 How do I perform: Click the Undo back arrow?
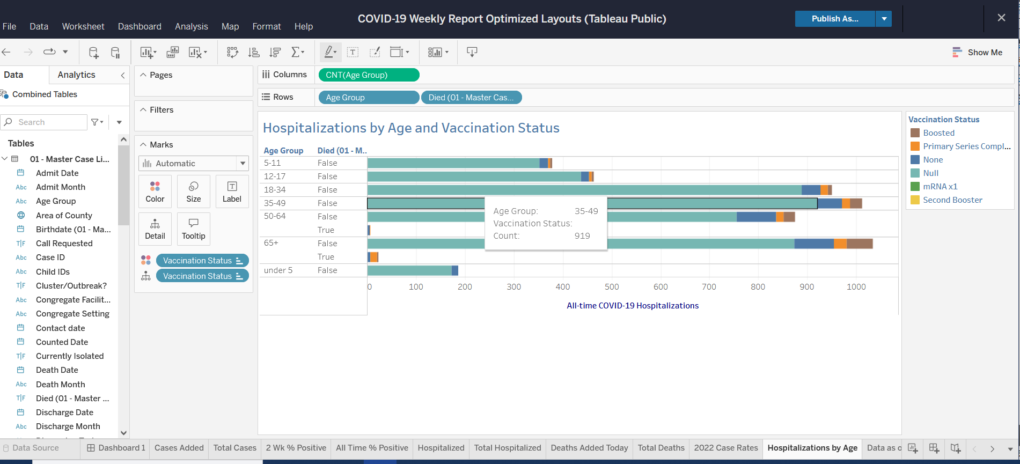(x=8, y=52)
